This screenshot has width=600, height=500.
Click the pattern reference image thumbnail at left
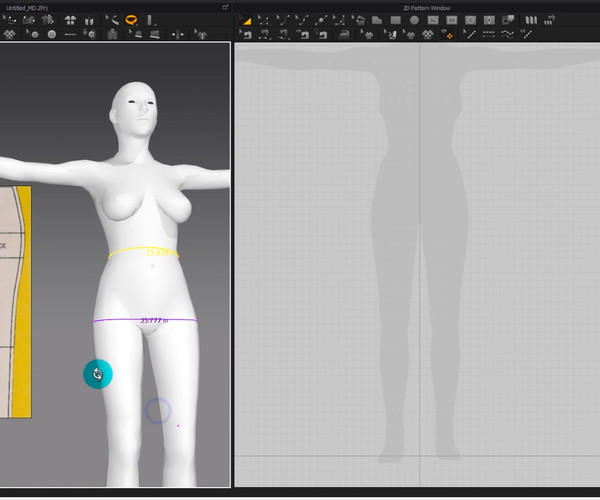pyautogui.click(x=15, y=302)
